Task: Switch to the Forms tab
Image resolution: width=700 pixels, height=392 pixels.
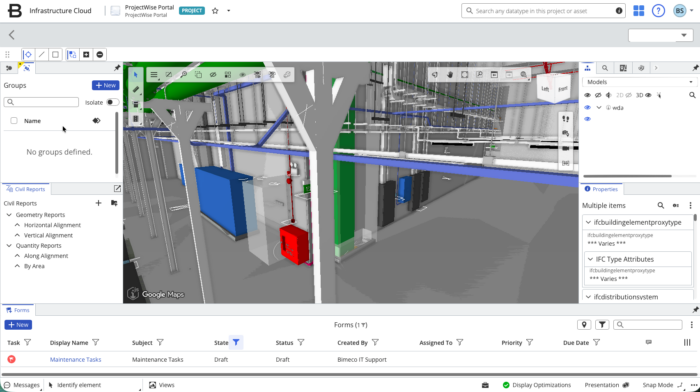Action: coord(18,310)
